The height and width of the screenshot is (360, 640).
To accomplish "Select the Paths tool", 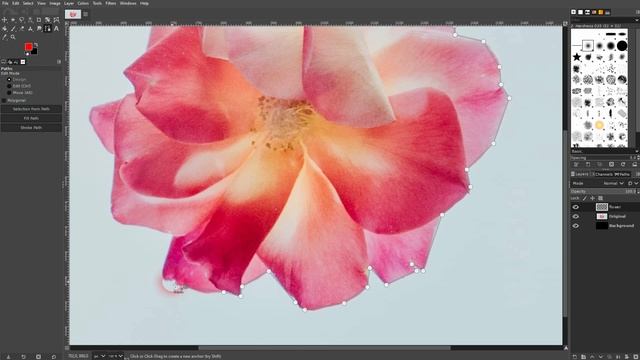I will 47,29.
